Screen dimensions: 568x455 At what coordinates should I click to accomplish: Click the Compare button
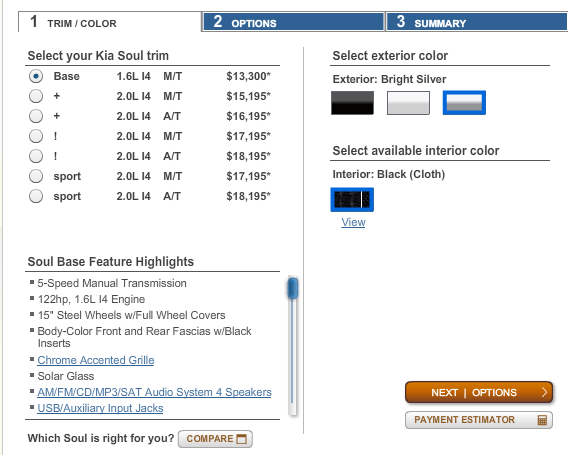(x=215, y=439)
